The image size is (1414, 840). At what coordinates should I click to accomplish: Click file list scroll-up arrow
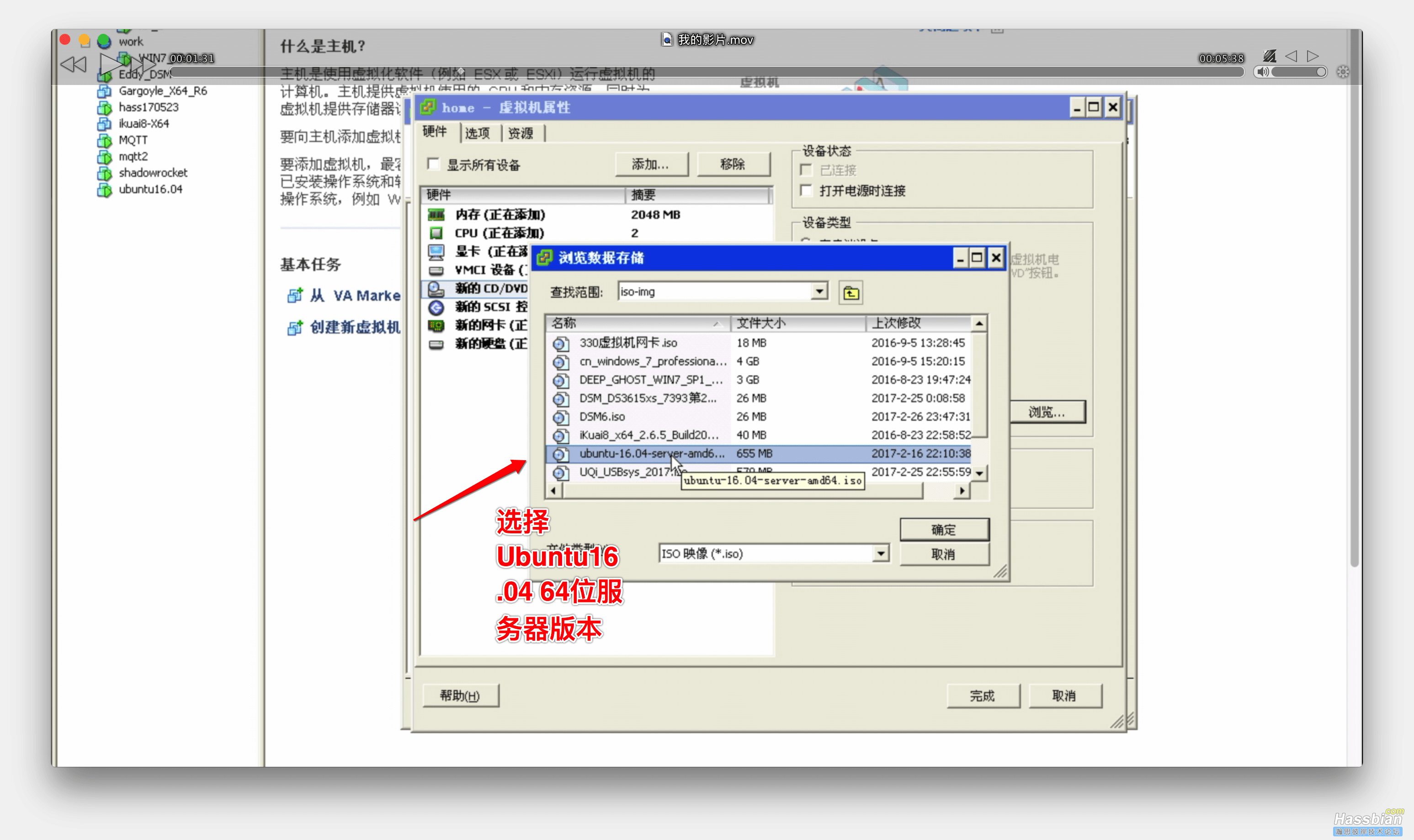pos(979,323)
